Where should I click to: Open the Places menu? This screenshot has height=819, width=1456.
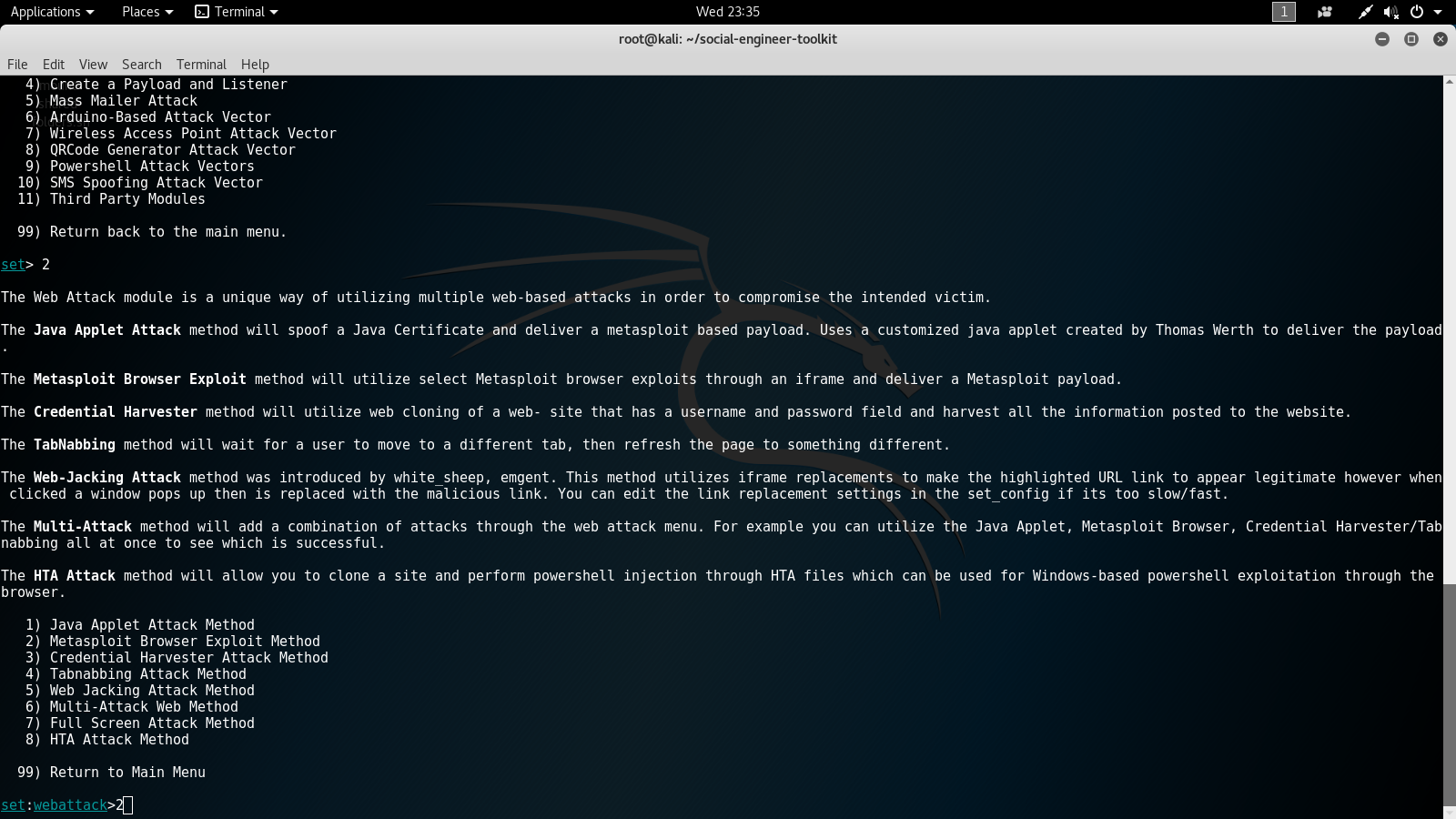(147, 12)
